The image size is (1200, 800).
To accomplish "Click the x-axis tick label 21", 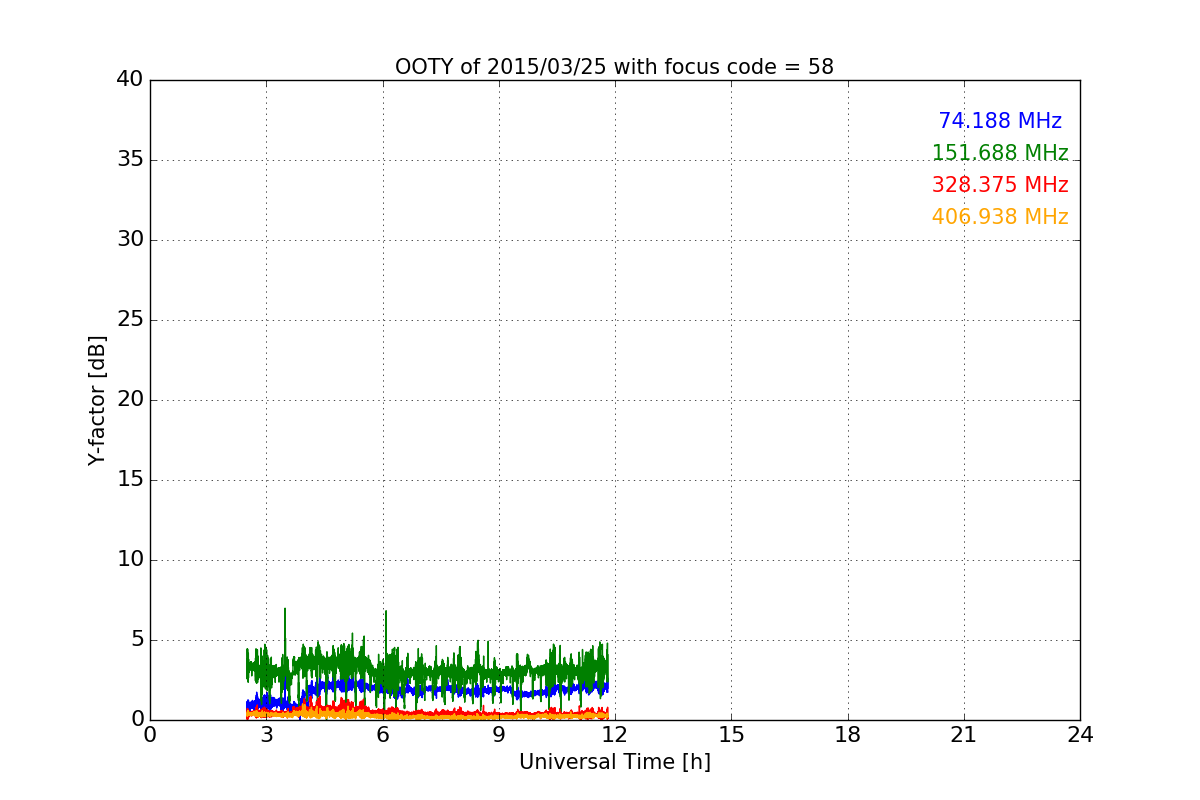I will point(964,735).
